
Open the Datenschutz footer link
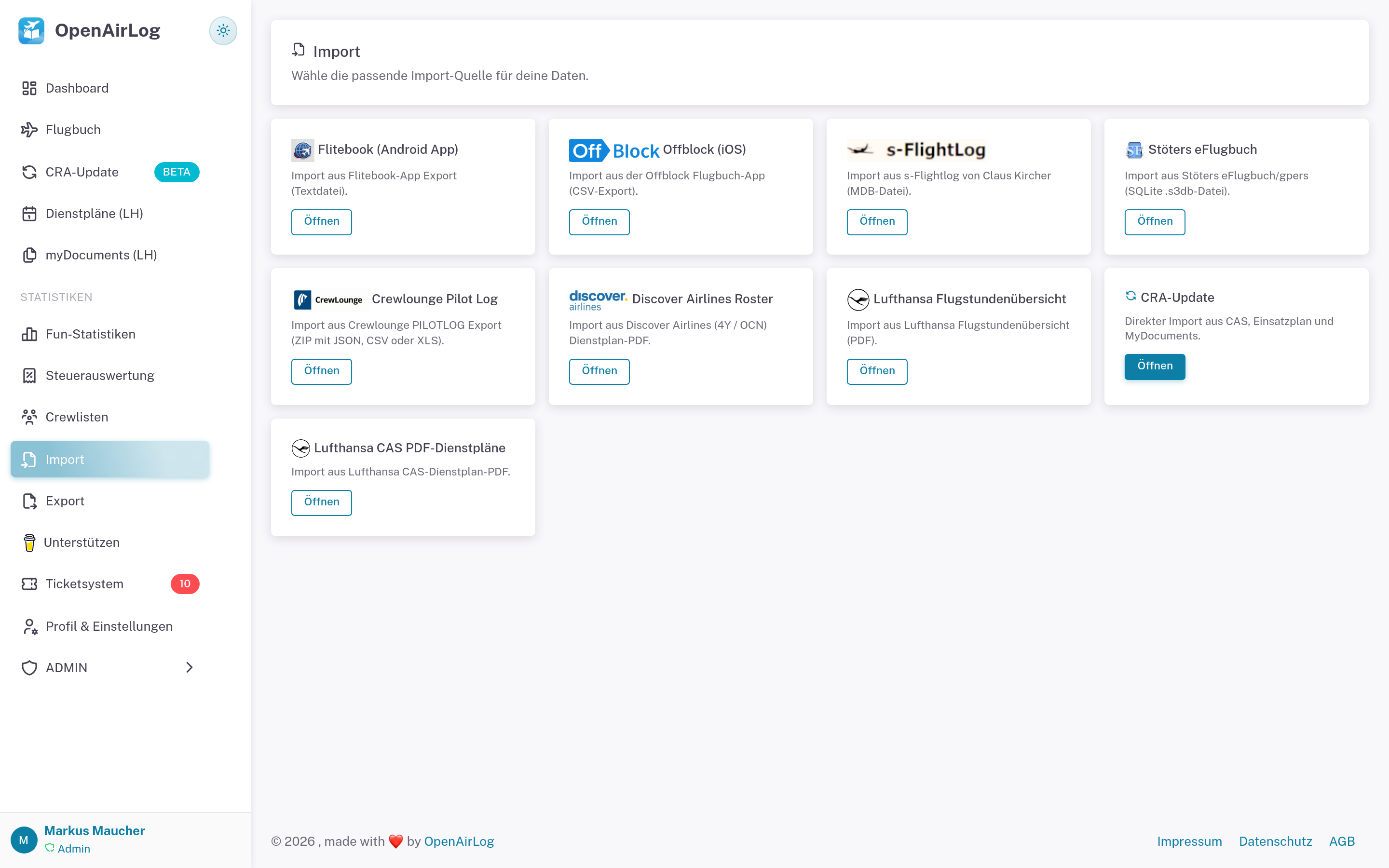pyautogui.click(x=1275, y=841)
